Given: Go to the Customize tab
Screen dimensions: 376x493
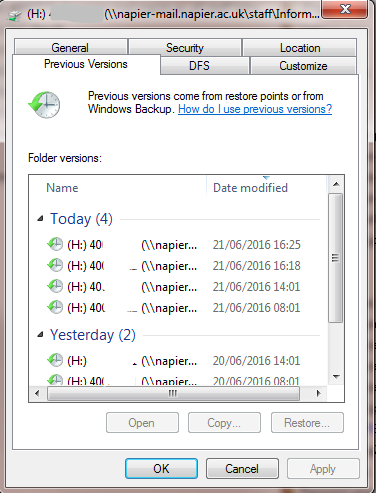Looking at the screenshot, I should (x=303, y=66).
